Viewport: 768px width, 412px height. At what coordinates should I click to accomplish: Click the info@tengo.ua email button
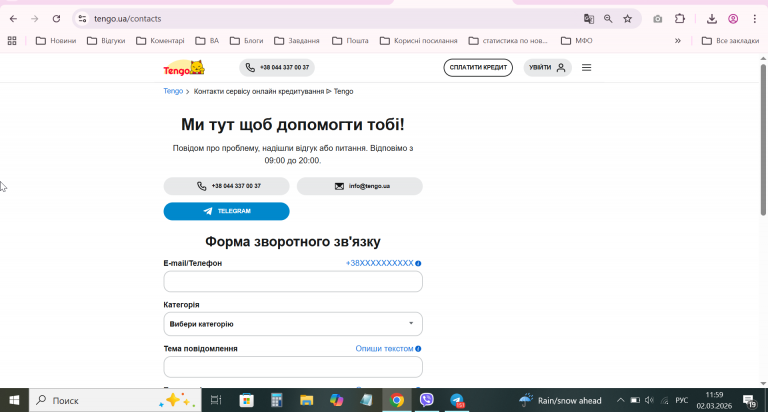click(360, 186)
